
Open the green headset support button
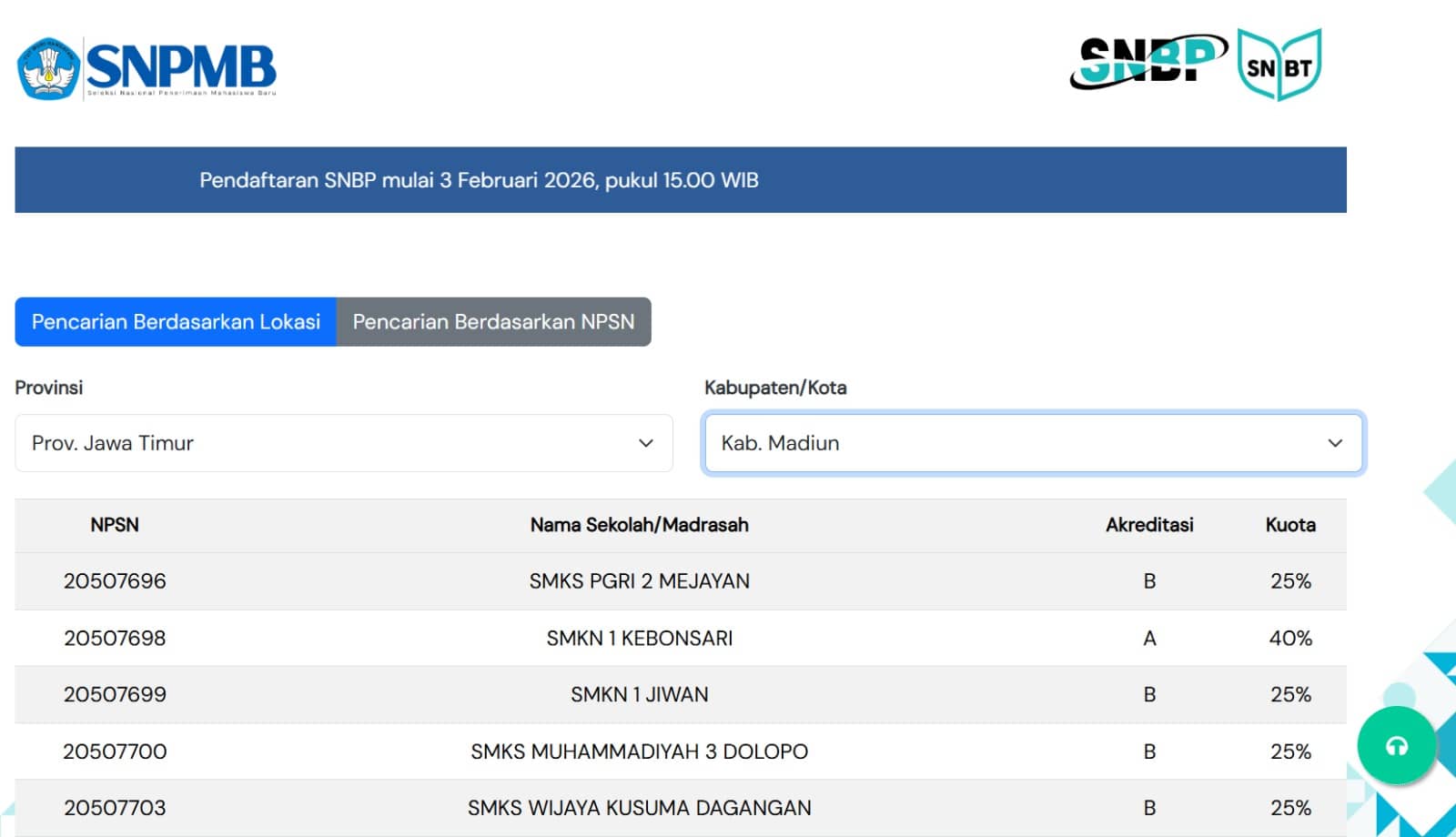1396,746
